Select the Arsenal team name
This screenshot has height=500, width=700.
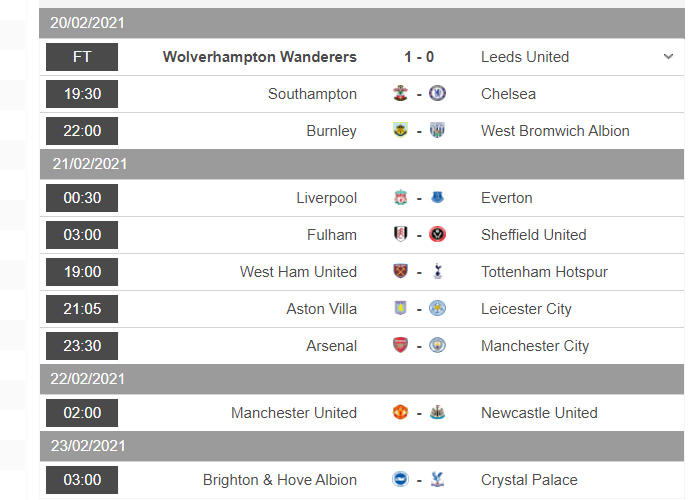click(x=331, y=346)
